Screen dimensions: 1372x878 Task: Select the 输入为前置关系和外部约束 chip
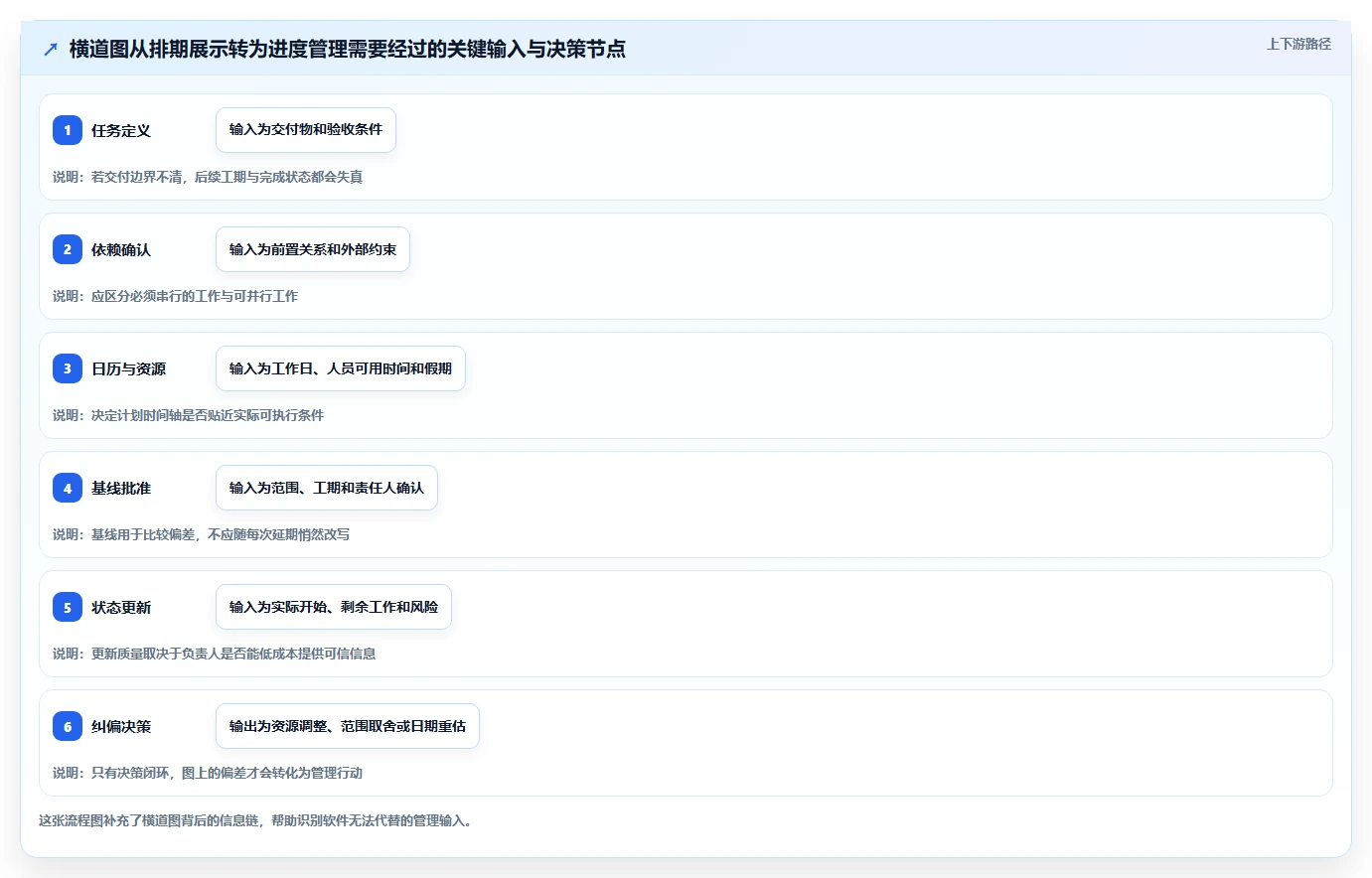pyautogui.click(x=313, y=249)
